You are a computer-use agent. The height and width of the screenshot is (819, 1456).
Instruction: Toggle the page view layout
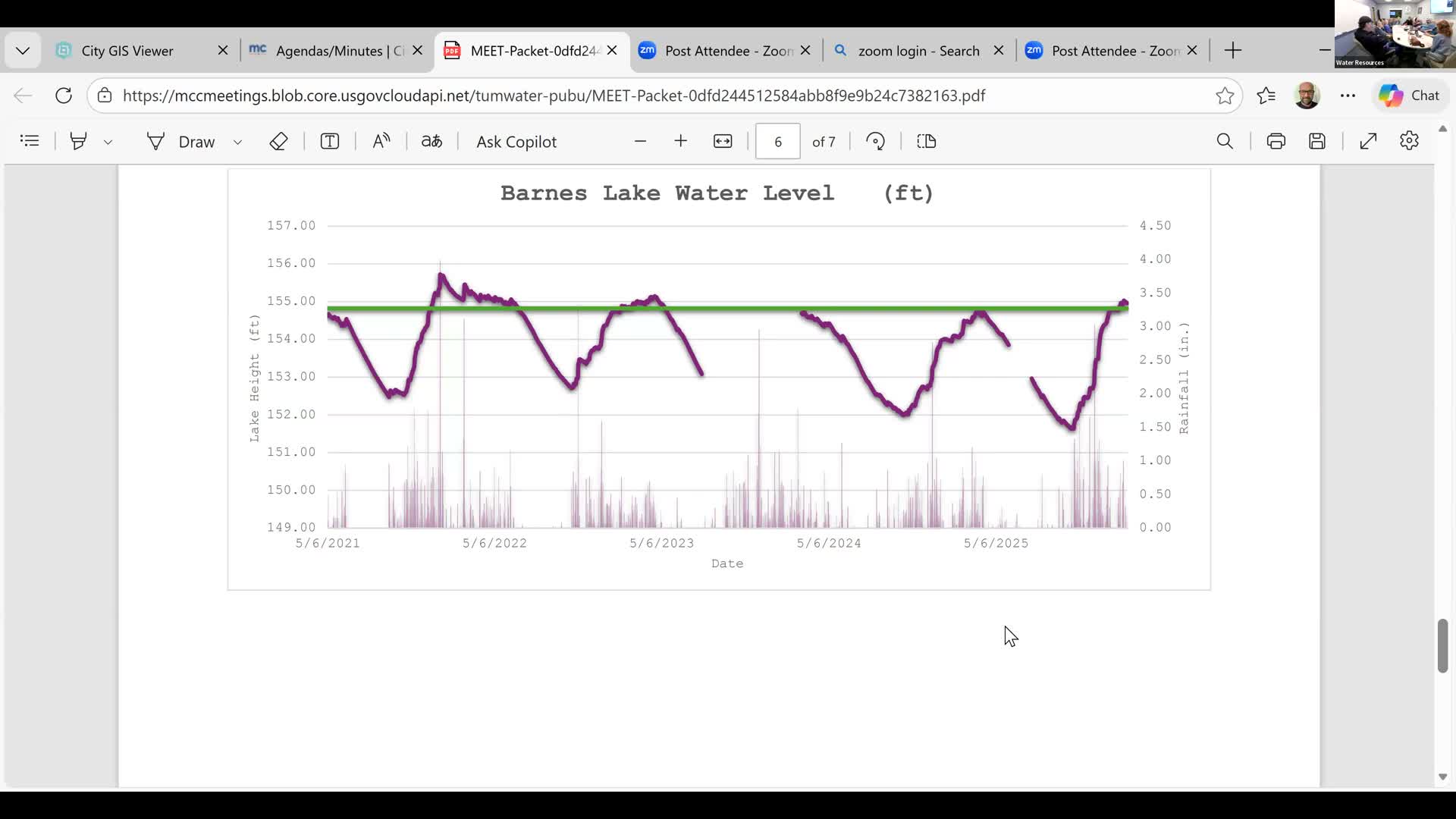tap(927, 141)
